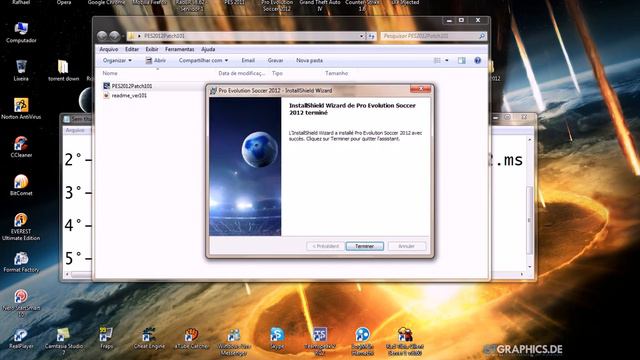Select the torrent down folder icon
The width and height of the screenshot is (640, 360).
(x=63, y=70)
